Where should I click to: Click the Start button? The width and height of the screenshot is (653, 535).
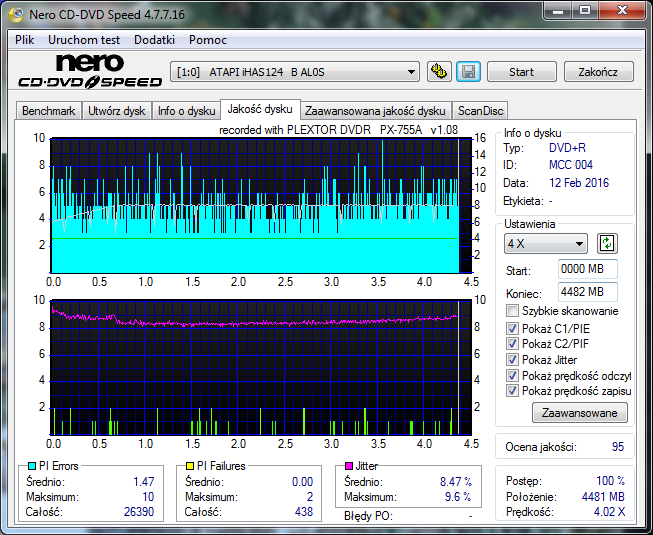pyautogui.click(x=521, y=72)
